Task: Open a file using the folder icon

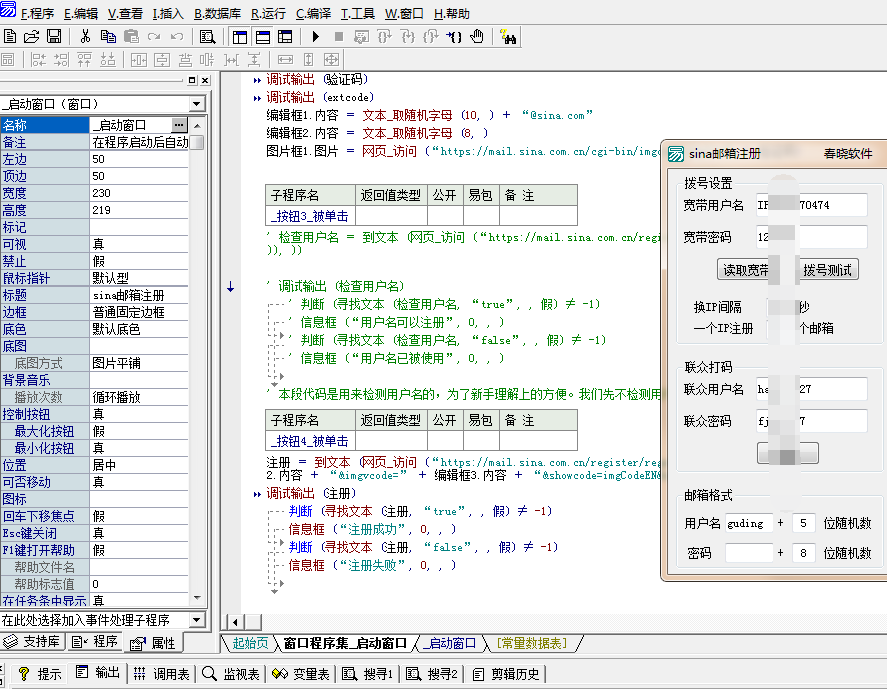Action: (32, 36)
